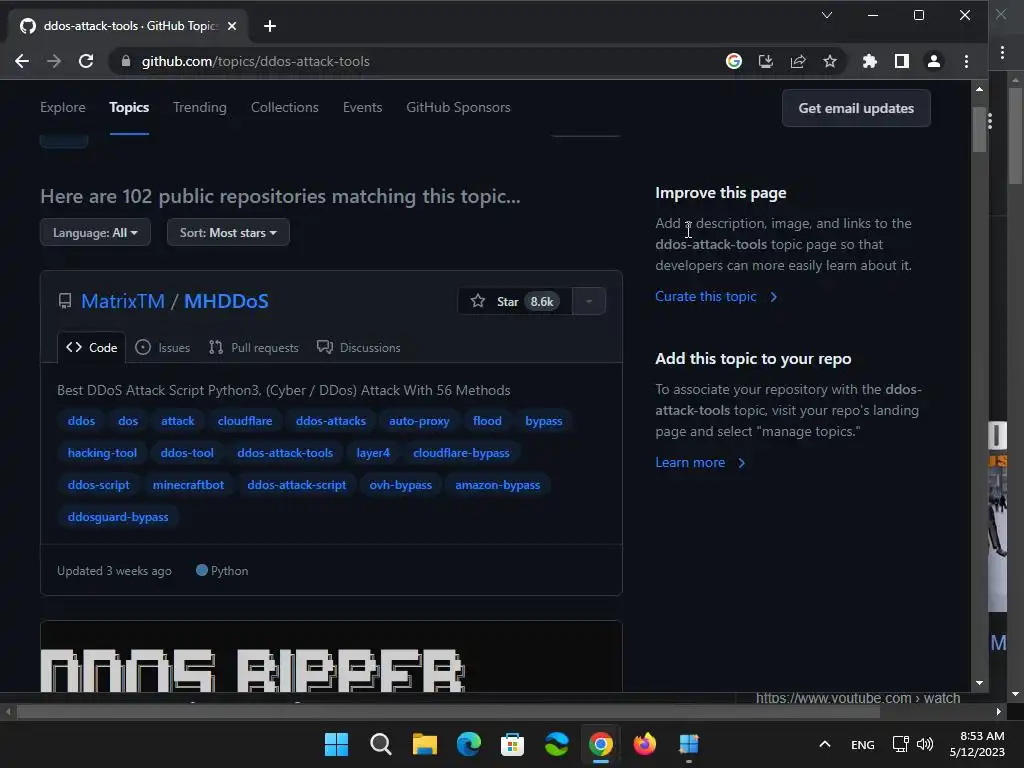Open DDoS Ripper repository banner image
Screen dimensions: 1024x768
pos(331,656)
